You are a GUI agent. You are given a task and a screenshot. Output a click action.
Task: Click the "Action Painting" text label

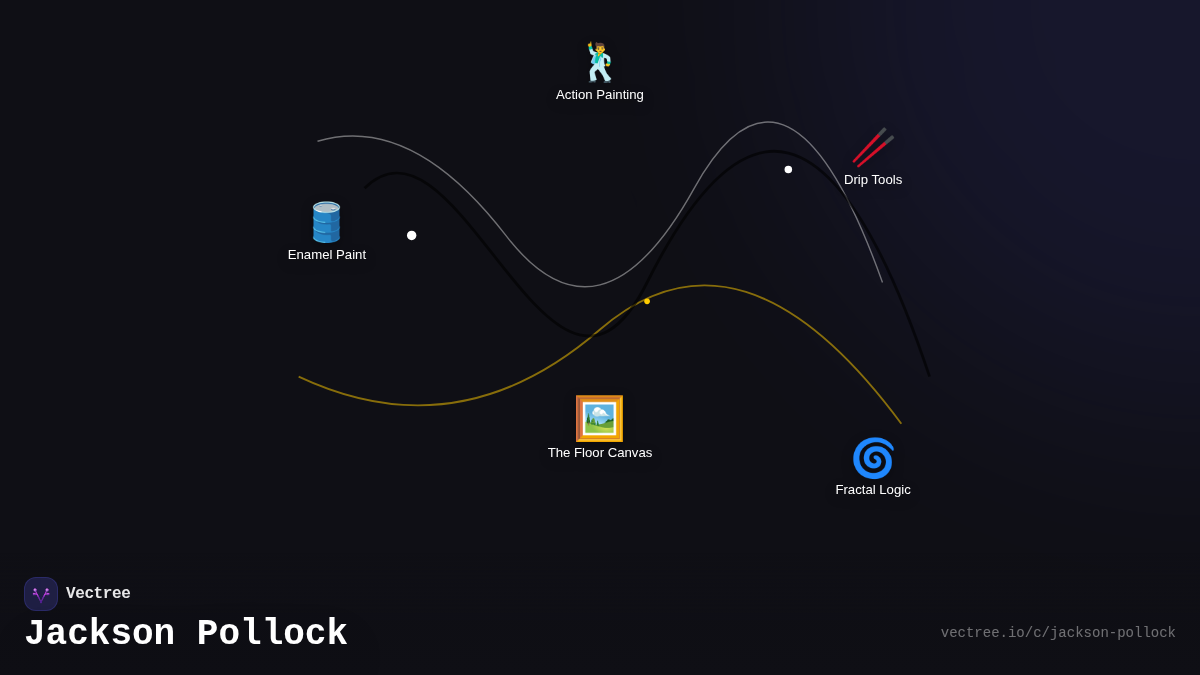coord(599,95)
